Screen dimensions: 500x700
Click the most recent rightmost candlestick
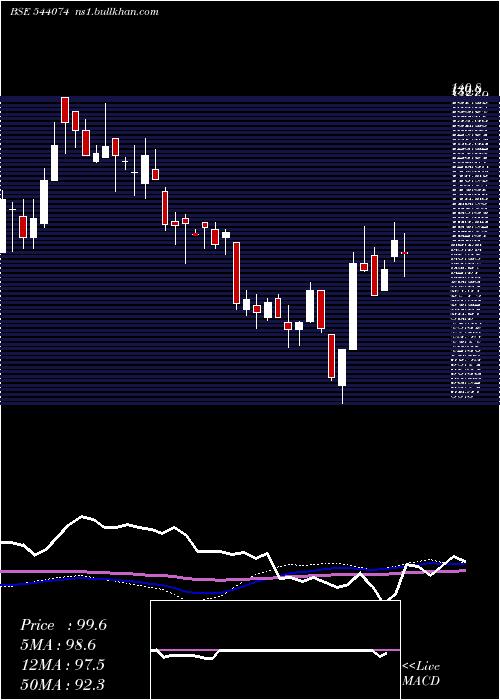[x=405, y=253]
